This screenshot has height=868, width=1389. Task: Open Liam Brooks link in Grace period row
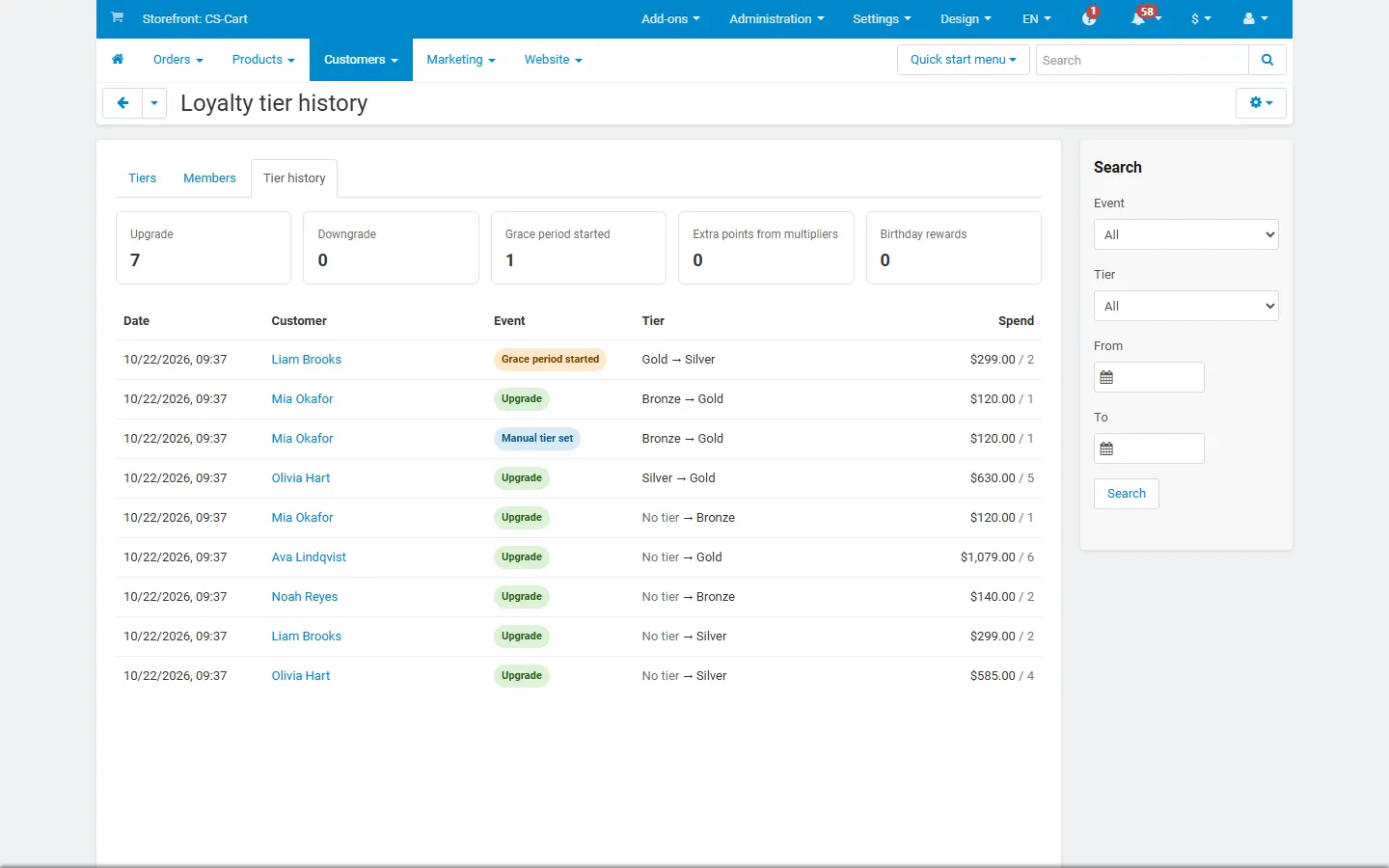point(307,360)
